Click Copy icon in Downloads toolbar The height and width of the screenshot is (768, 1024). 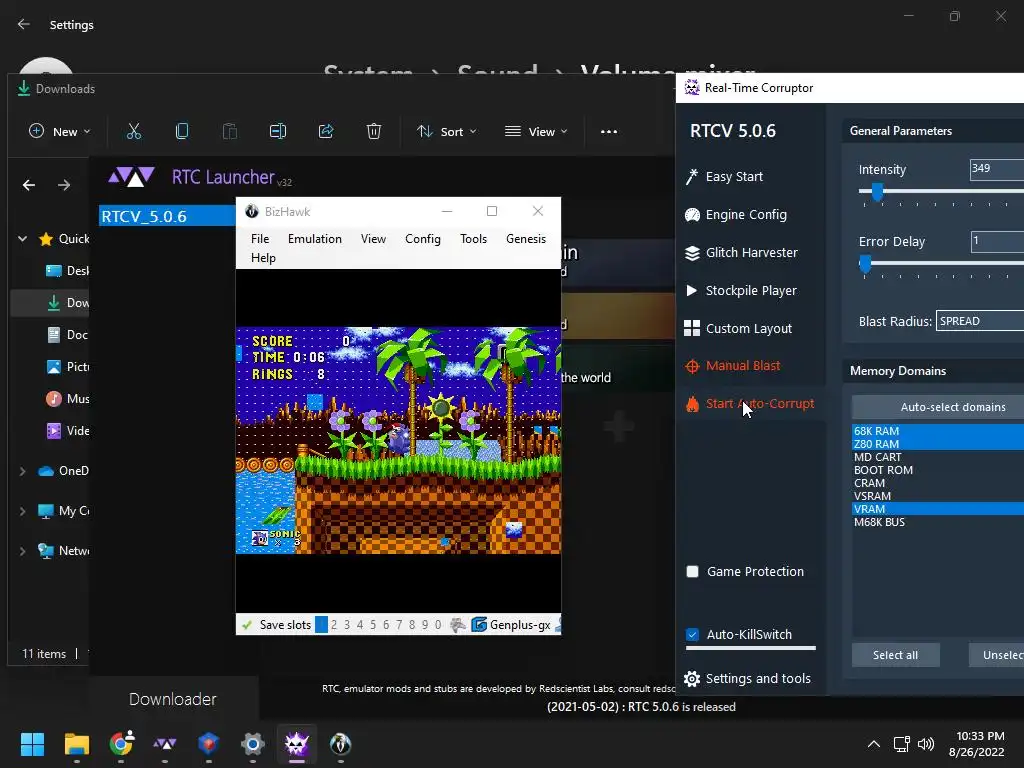(x=182, y=131)
